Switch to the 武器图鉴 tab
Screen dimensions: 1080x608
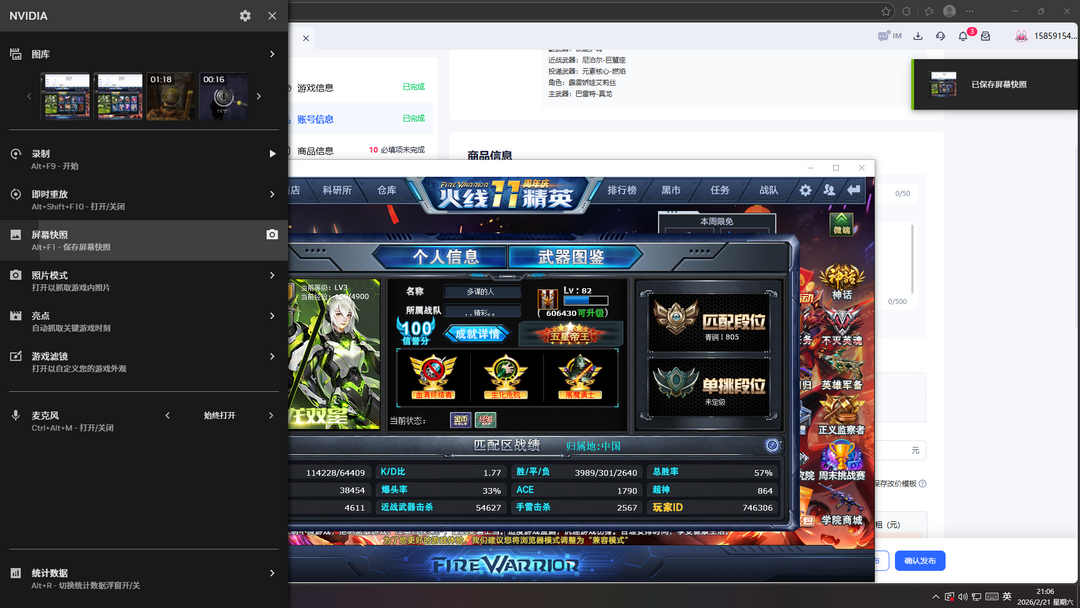(x=571, y=257)
